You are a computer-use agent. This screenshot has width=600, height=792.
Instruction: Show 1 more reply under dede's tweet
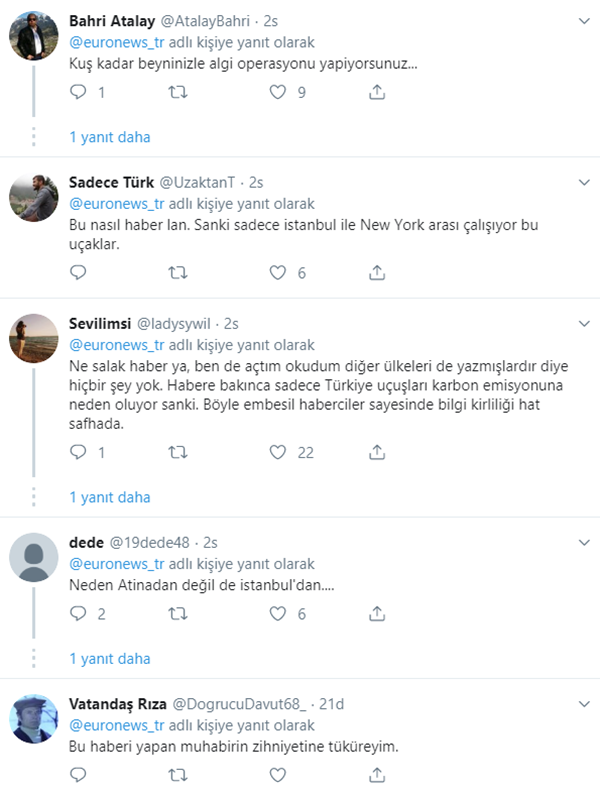(x=110, y=659)
